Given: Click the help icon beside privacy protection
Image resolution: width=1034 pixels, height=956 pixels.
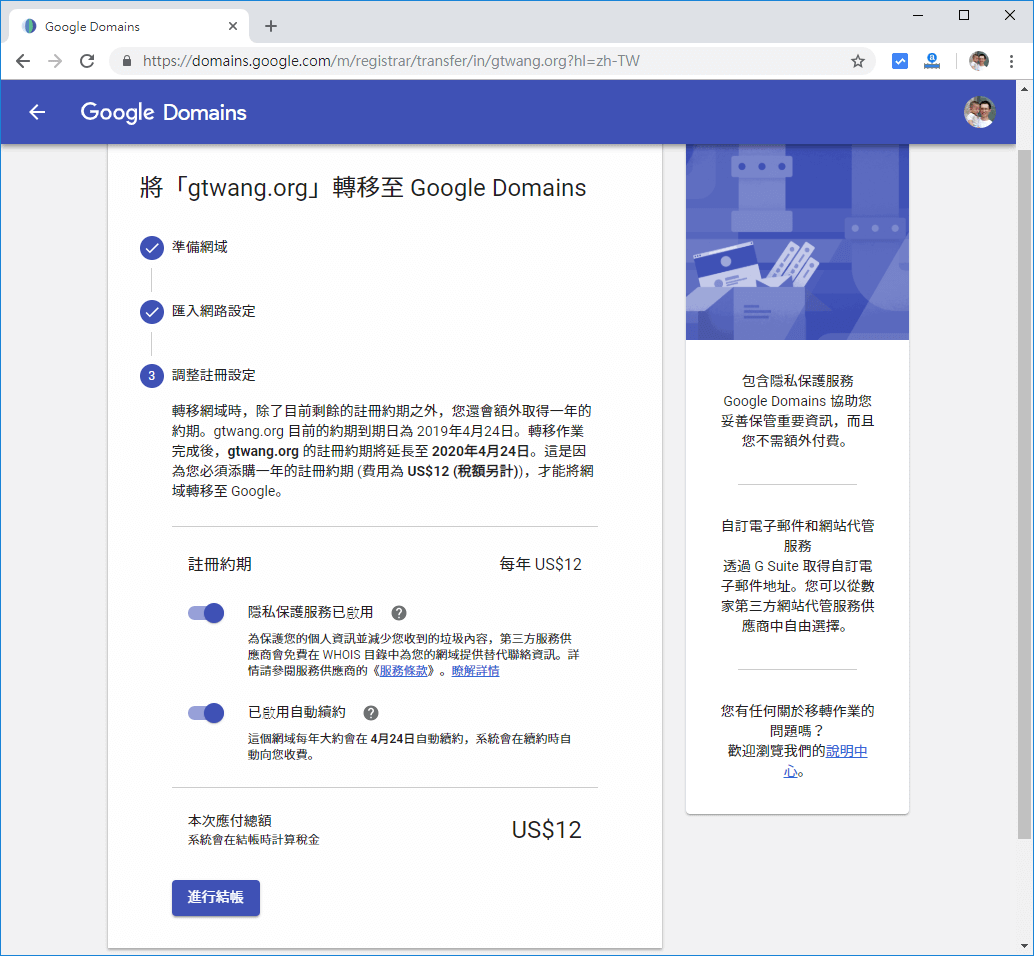Looking at the screenshot, I should click(399, 613).
